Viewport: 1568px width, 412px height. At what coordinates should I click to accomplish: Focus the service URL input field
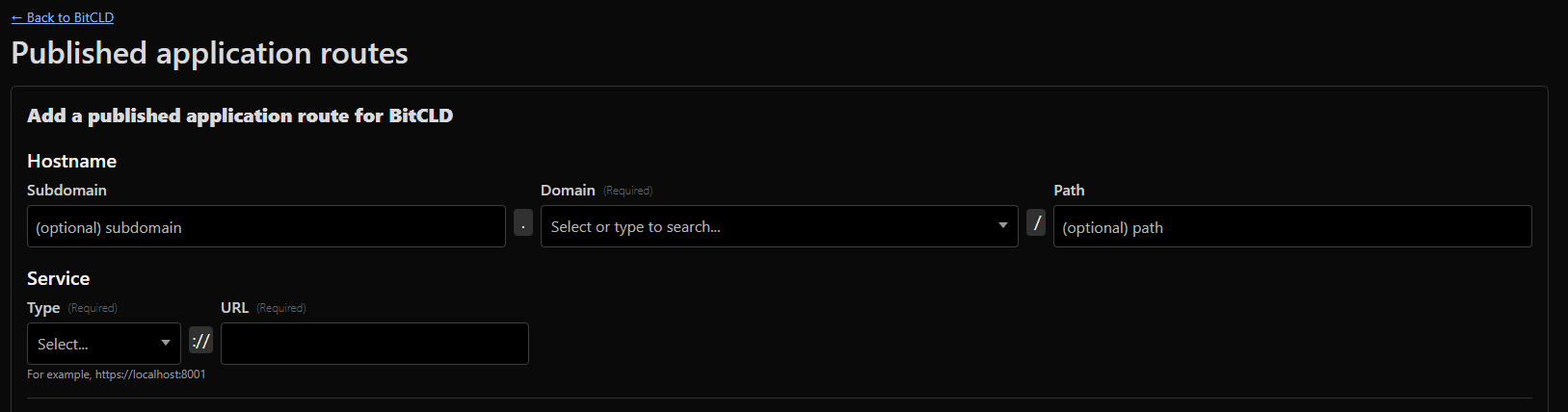(374, 344)
